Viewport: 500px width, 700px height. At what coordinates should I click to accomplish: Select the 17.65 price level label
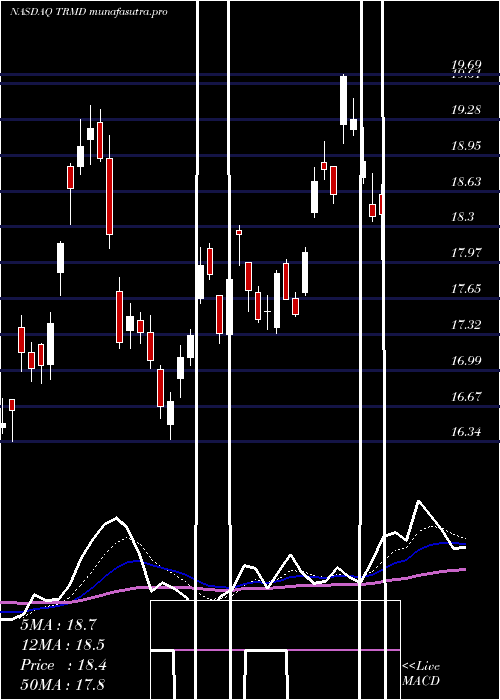click(x=466, y=289)
